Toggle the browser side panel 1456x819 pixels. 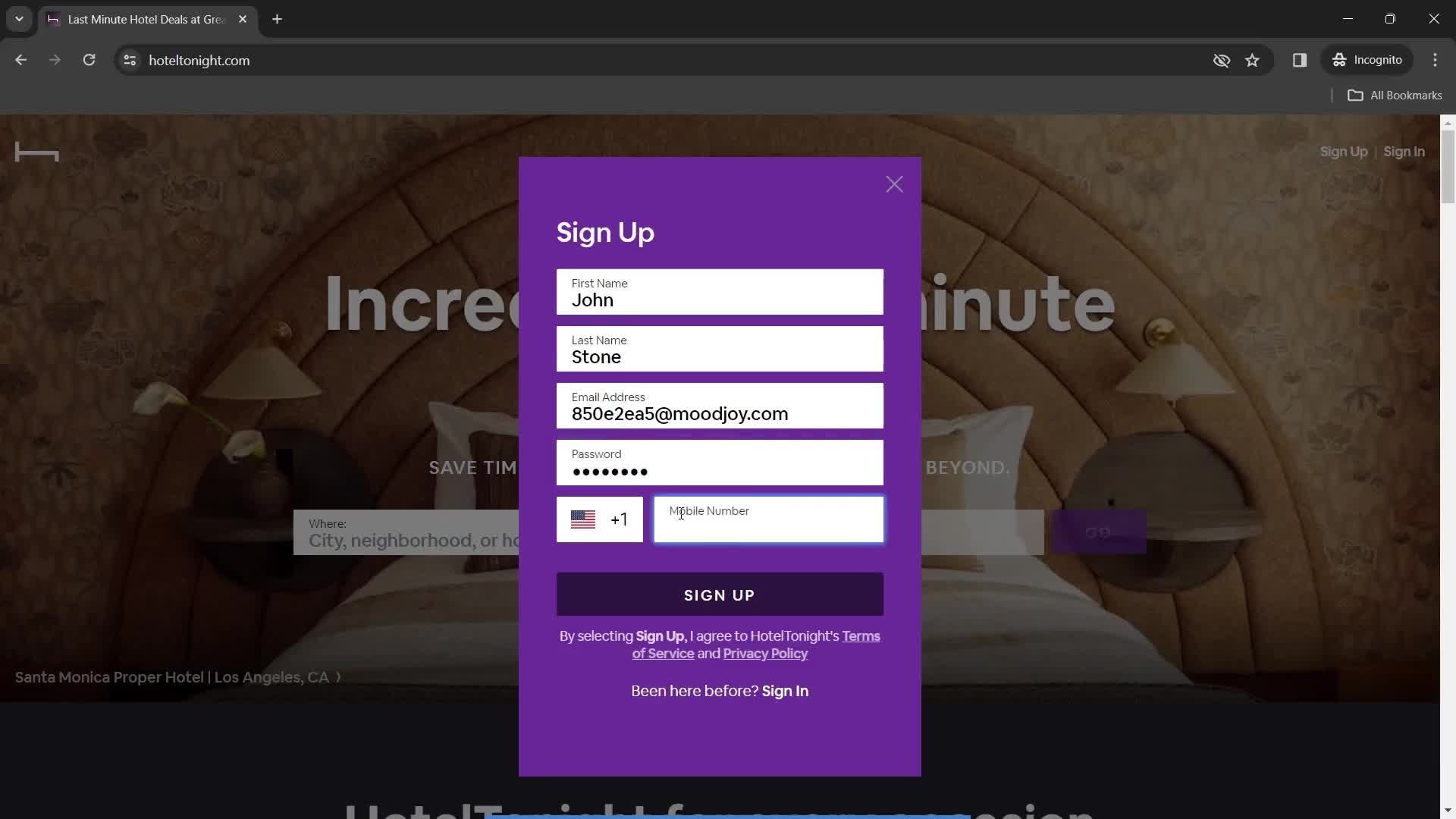pos(1299,60)
